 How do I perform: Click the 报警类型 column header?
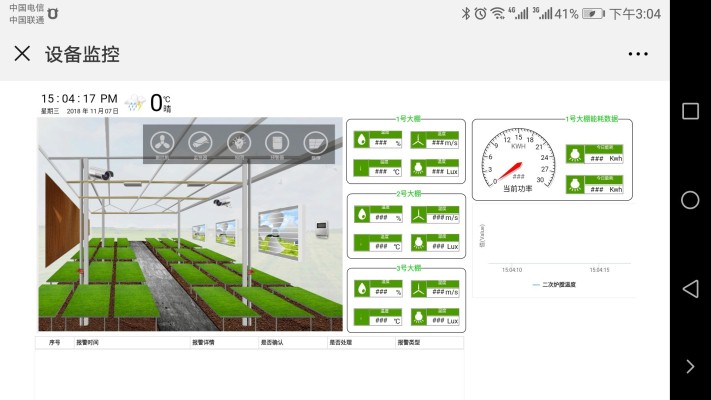pyautogui.click(x=409, y=342)
